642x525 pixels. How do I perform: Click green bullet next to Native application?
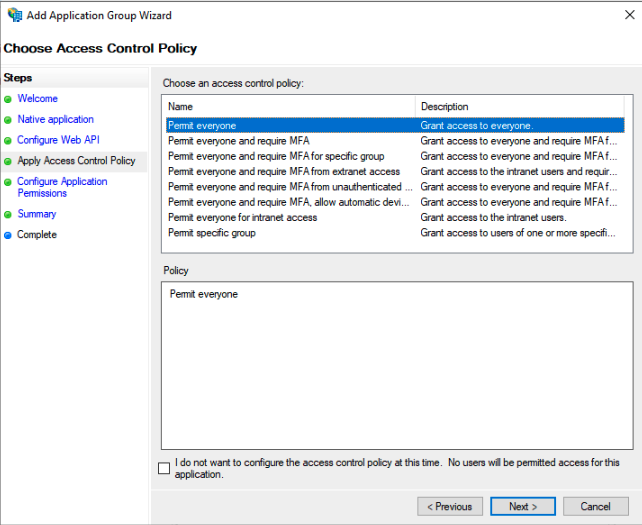[x=8, y=120]
